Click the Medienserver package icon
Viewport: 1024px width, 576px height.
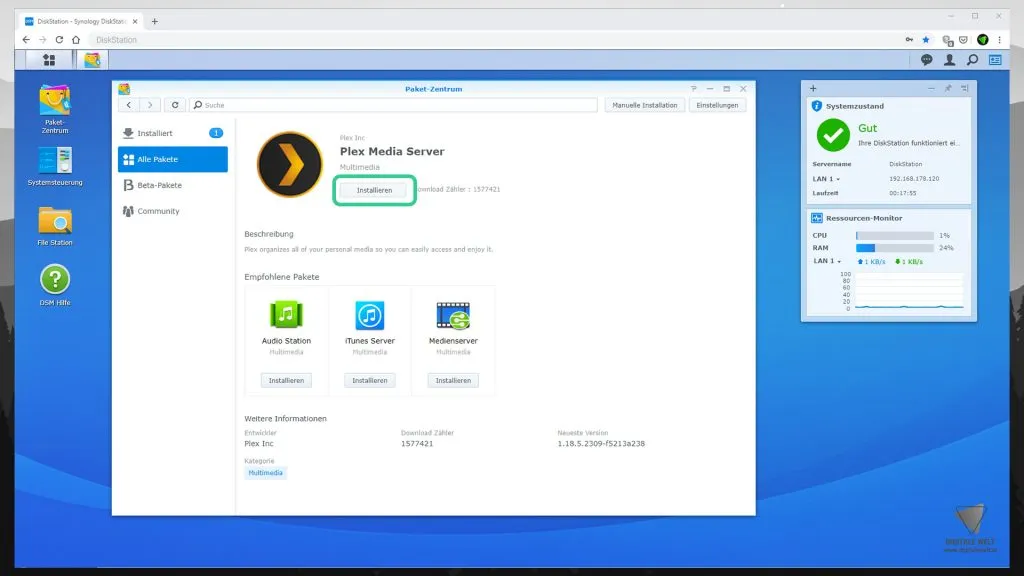[453, 315]
